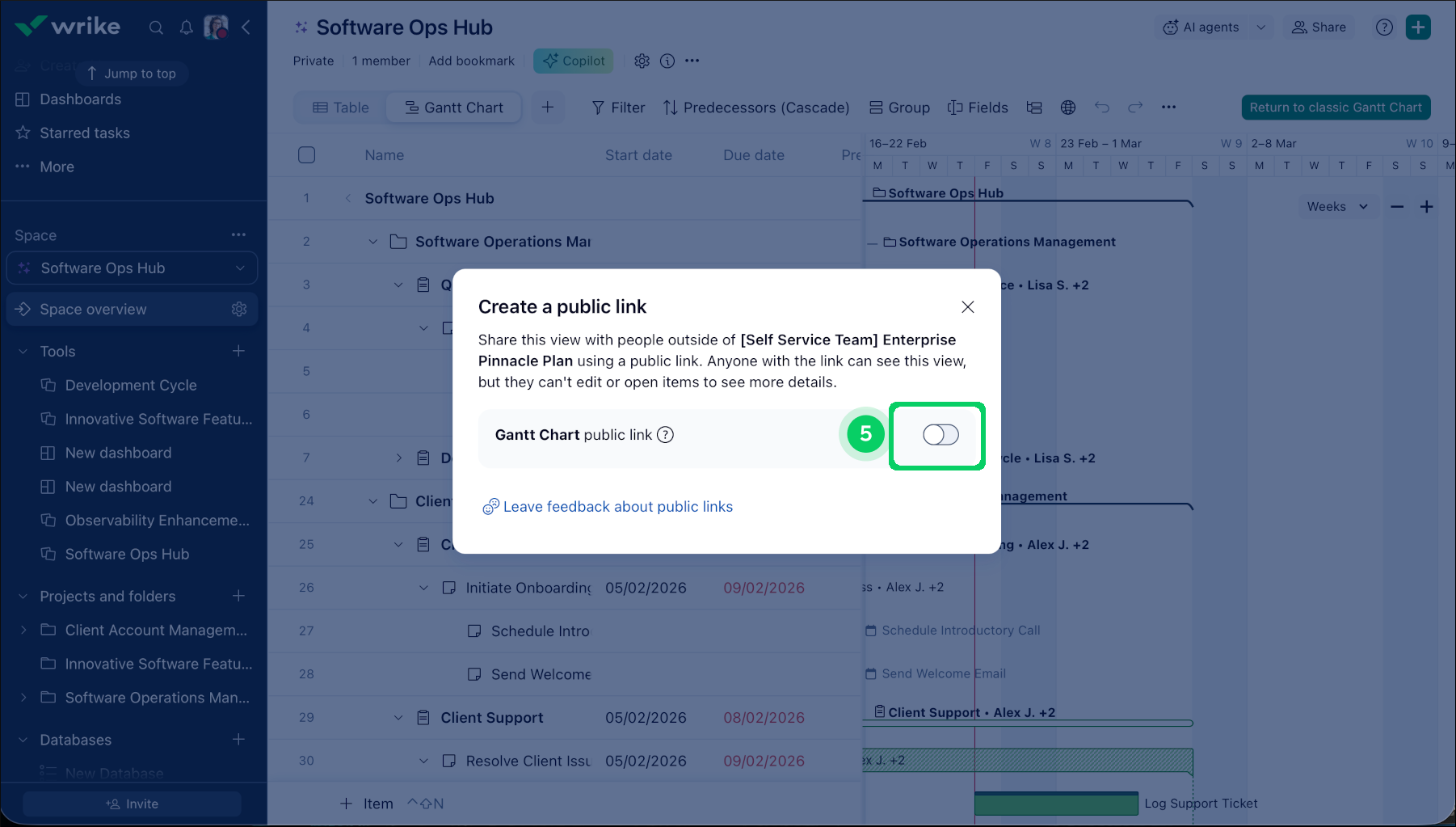Open the AI agents dropdown arrow

(x=1260, y=27)
